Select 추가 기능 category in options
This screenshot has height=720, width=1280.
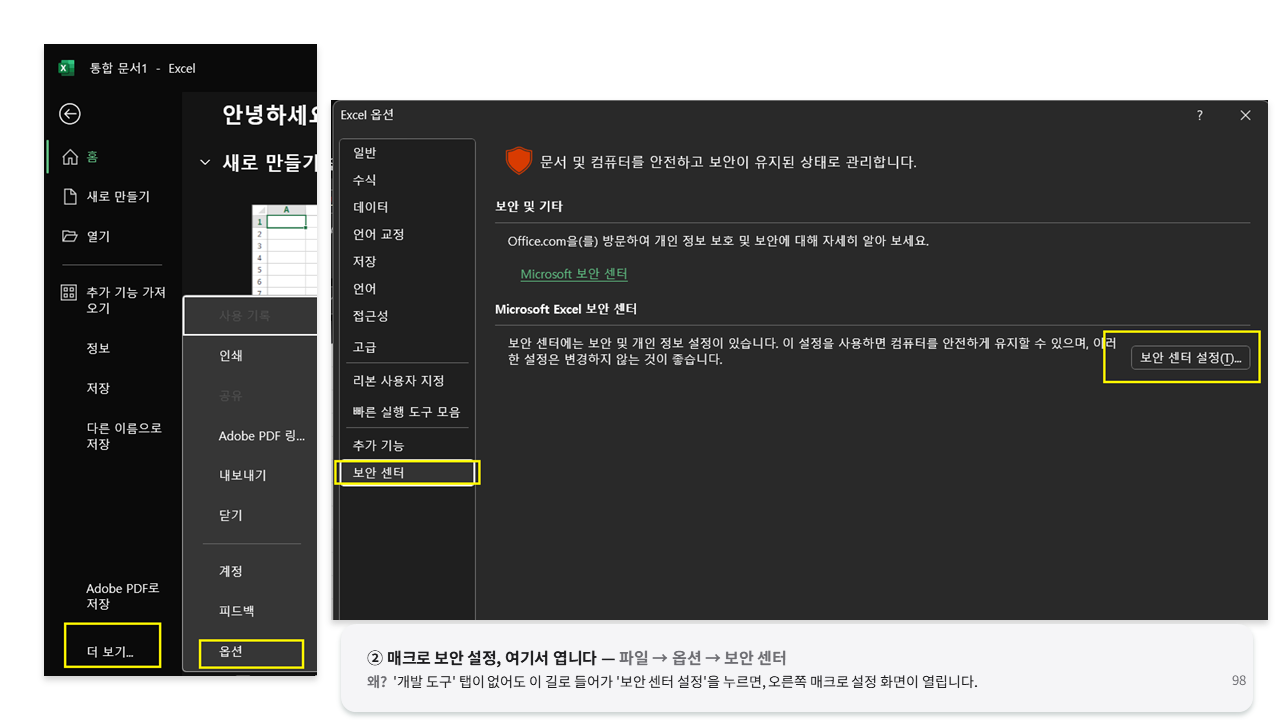[407, 445]
